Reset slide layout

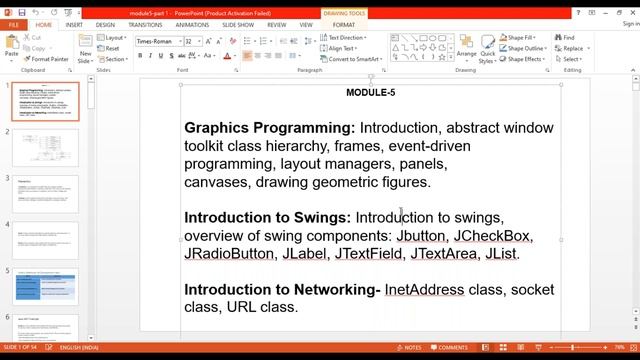(x=109, y=48)
